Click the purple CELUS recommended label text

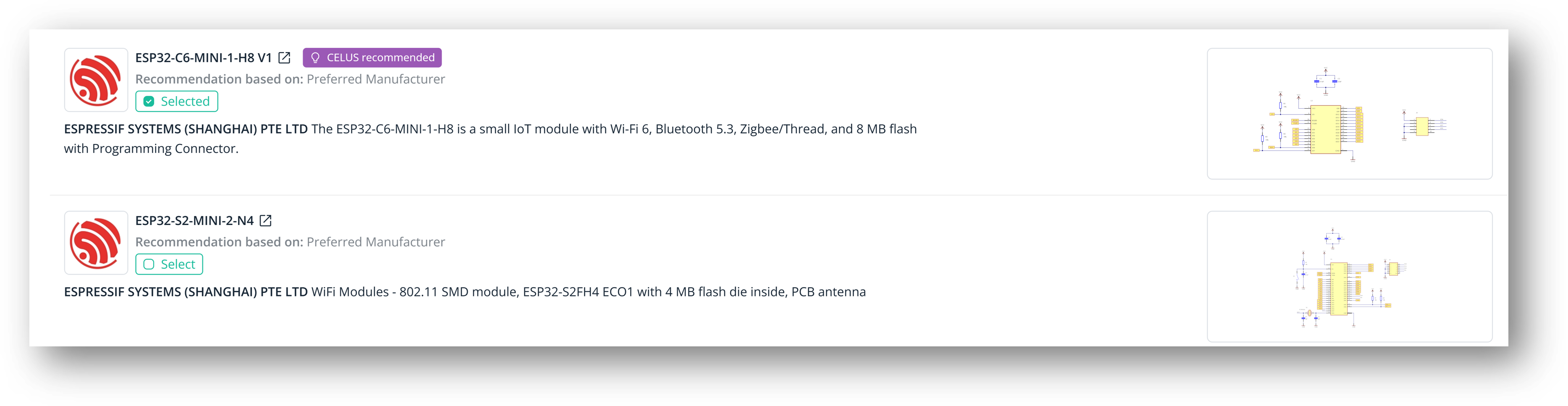point(380,58)
